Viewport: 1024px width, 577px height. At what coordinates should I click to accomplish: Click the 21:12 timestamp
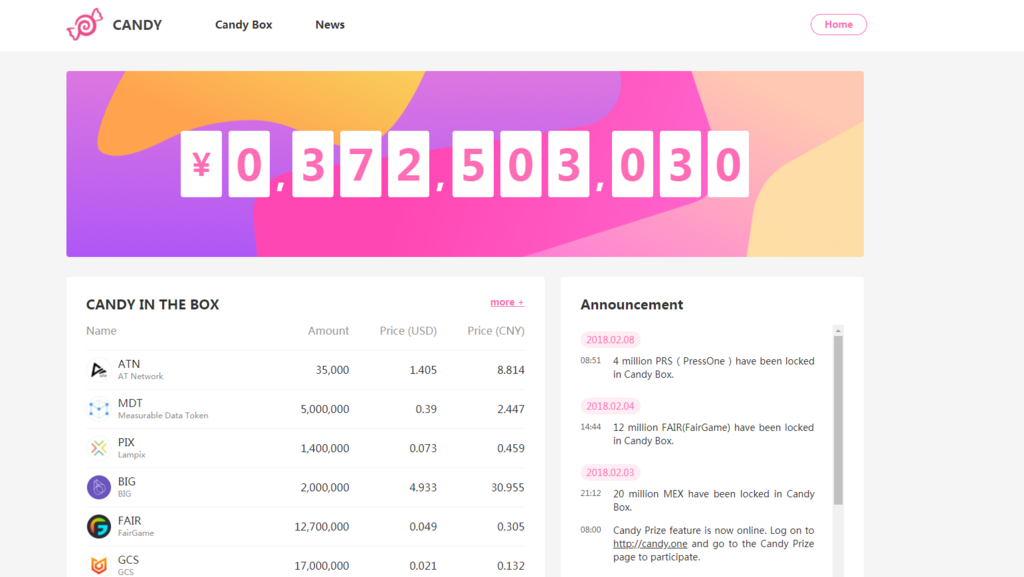pos(590,493)
